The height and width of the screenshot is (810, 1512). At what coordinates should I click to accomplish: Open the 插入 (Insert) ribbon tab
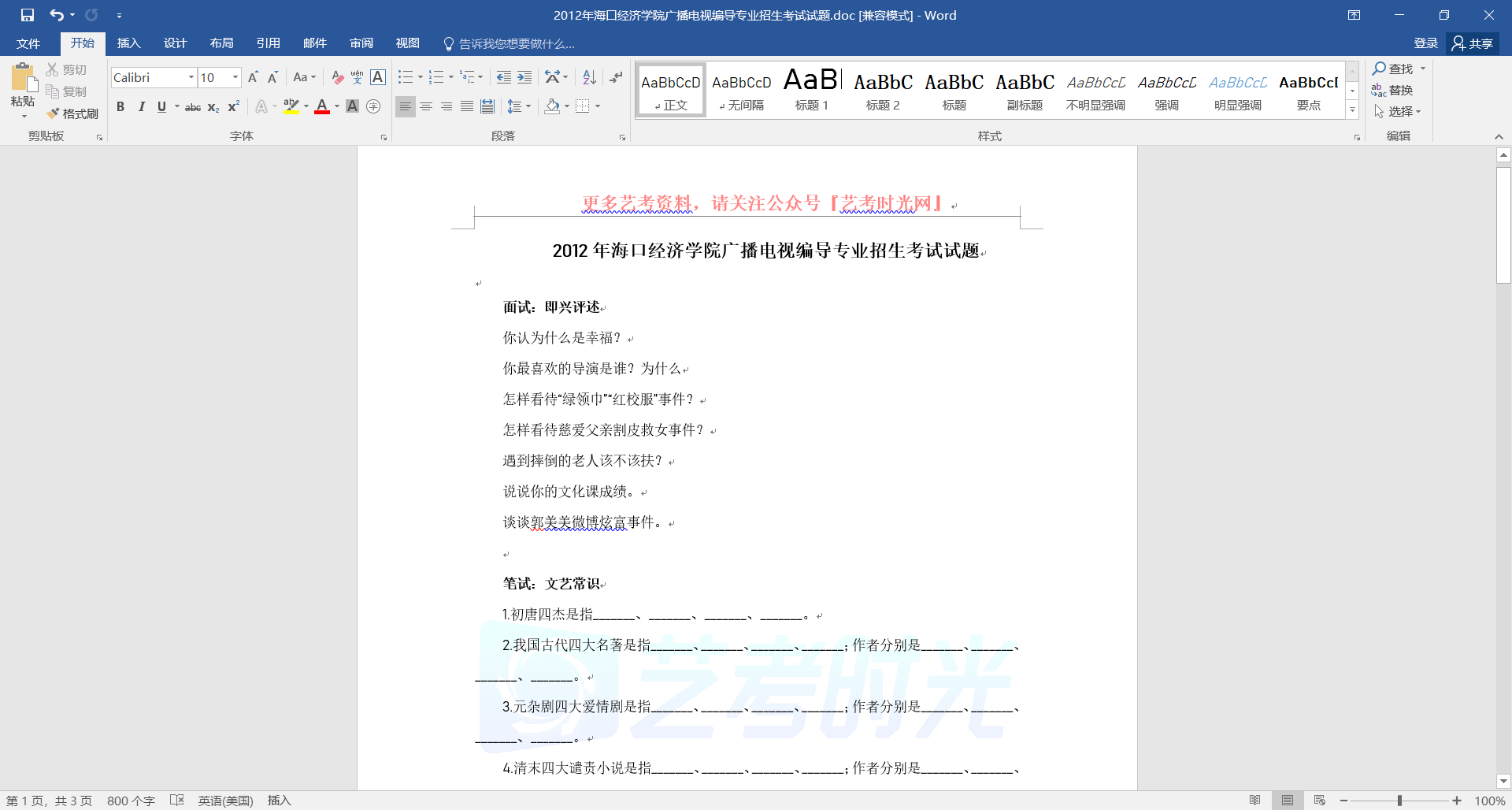pyautogui.click(x=128, y=43)
